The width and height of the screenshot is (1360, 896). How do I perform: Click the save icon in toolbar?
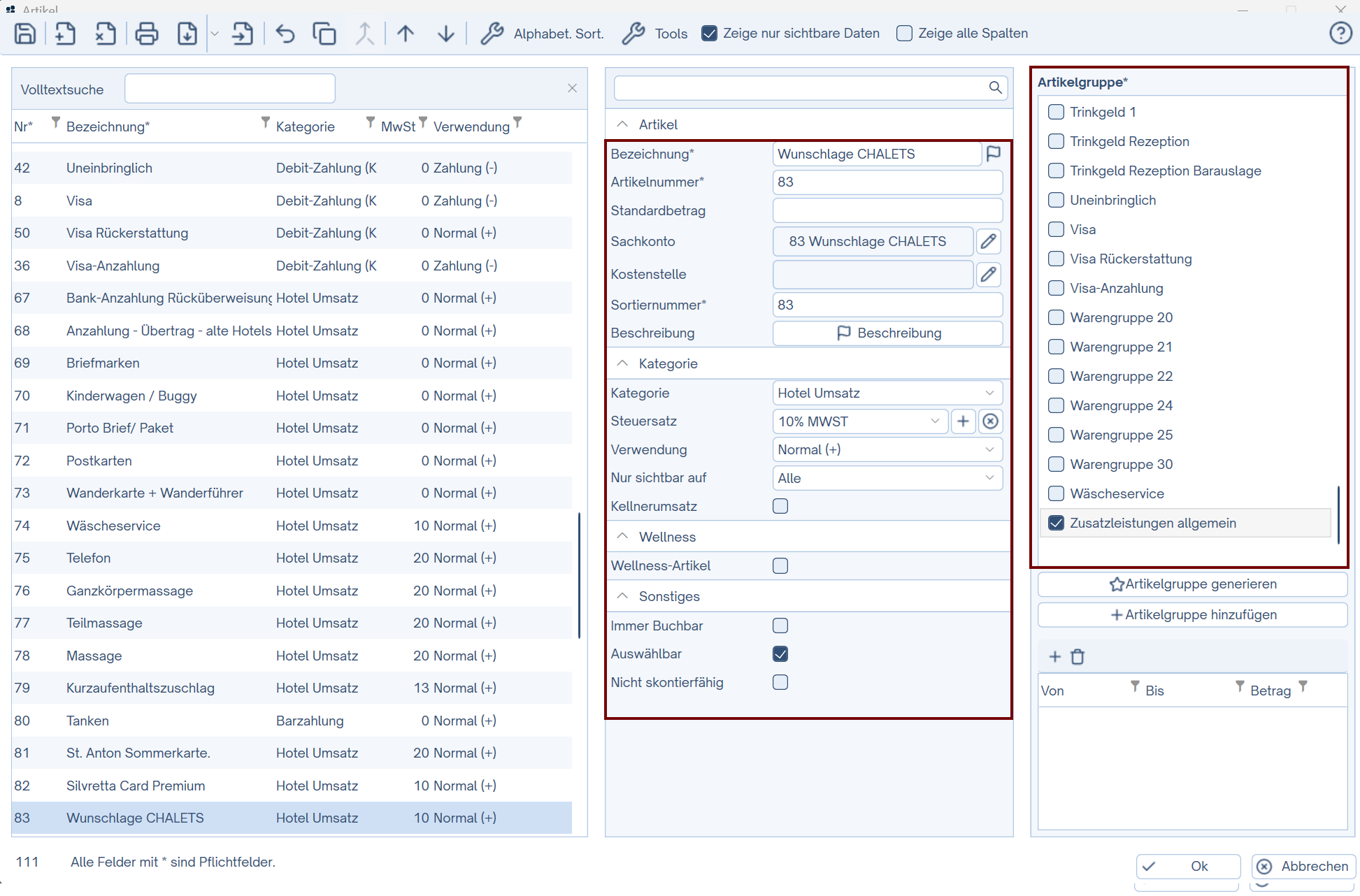[x=25, y=33]
